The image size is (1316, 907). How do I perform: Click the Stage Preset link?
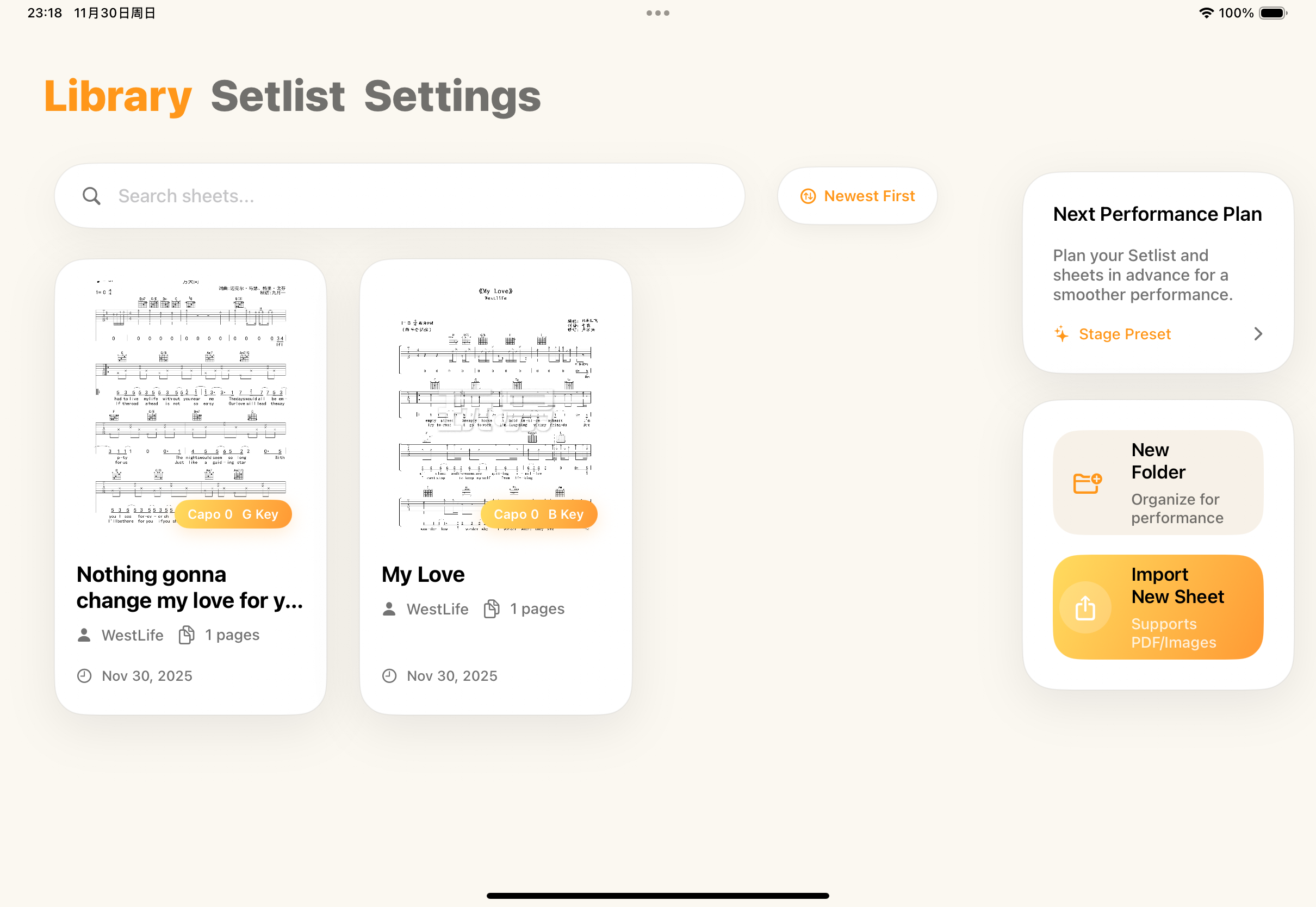(1124, 333)
